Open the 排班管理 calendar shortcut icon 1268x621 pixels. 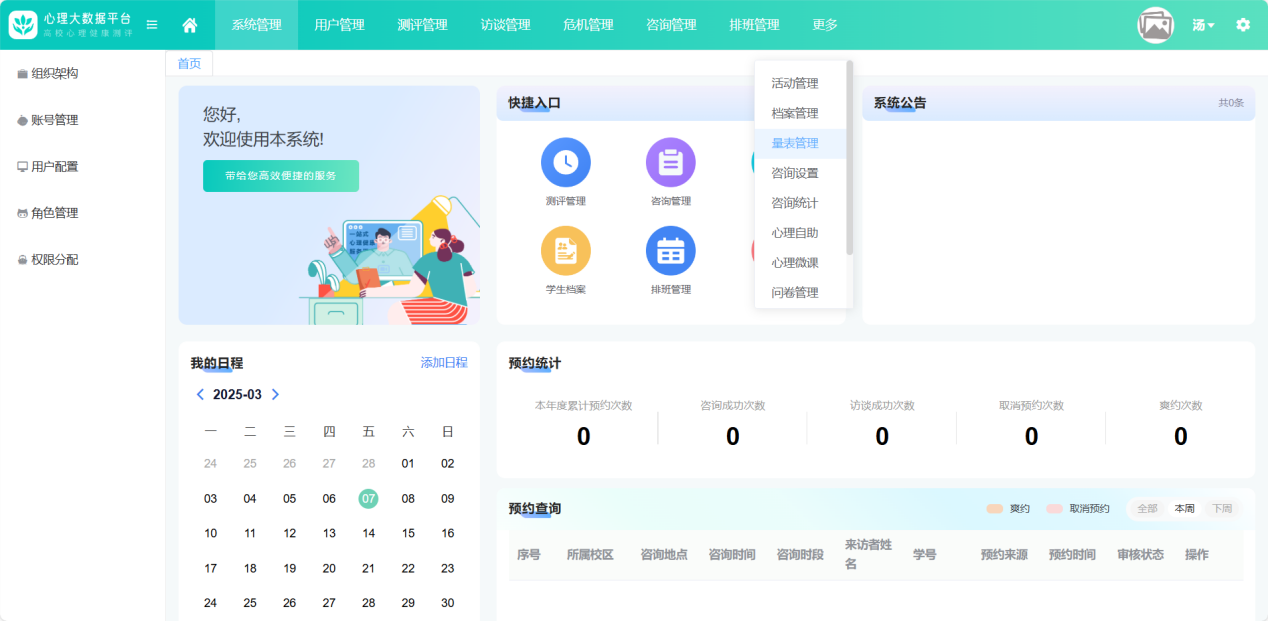pyautogui.click(x=670, y=250)
